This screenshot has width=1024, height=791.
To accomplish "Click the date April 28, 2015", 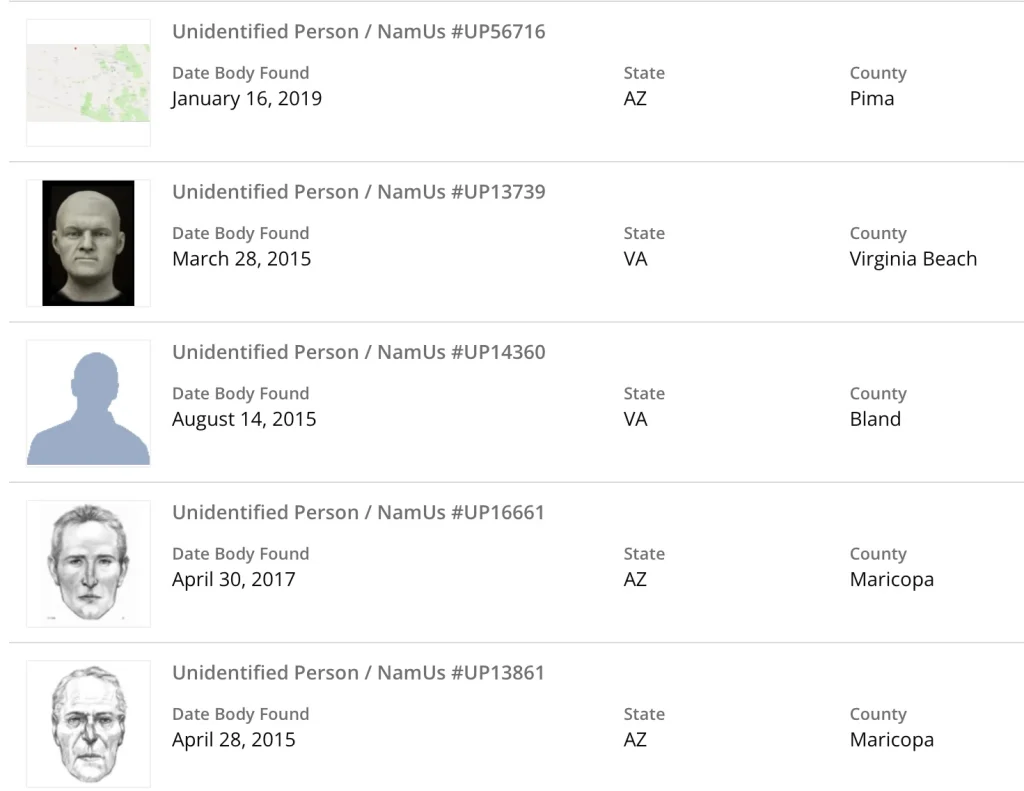I will tap(233, 740).
